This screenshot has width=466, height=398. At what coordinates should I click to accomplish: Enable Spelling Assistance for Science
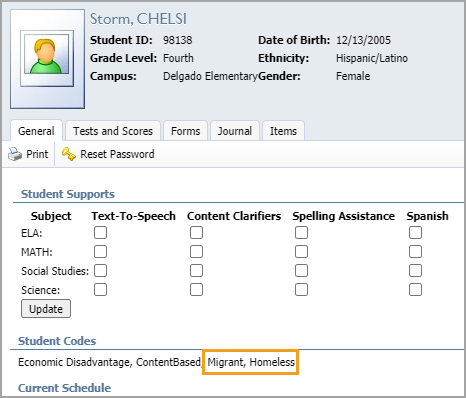click(x=301, y=290)
